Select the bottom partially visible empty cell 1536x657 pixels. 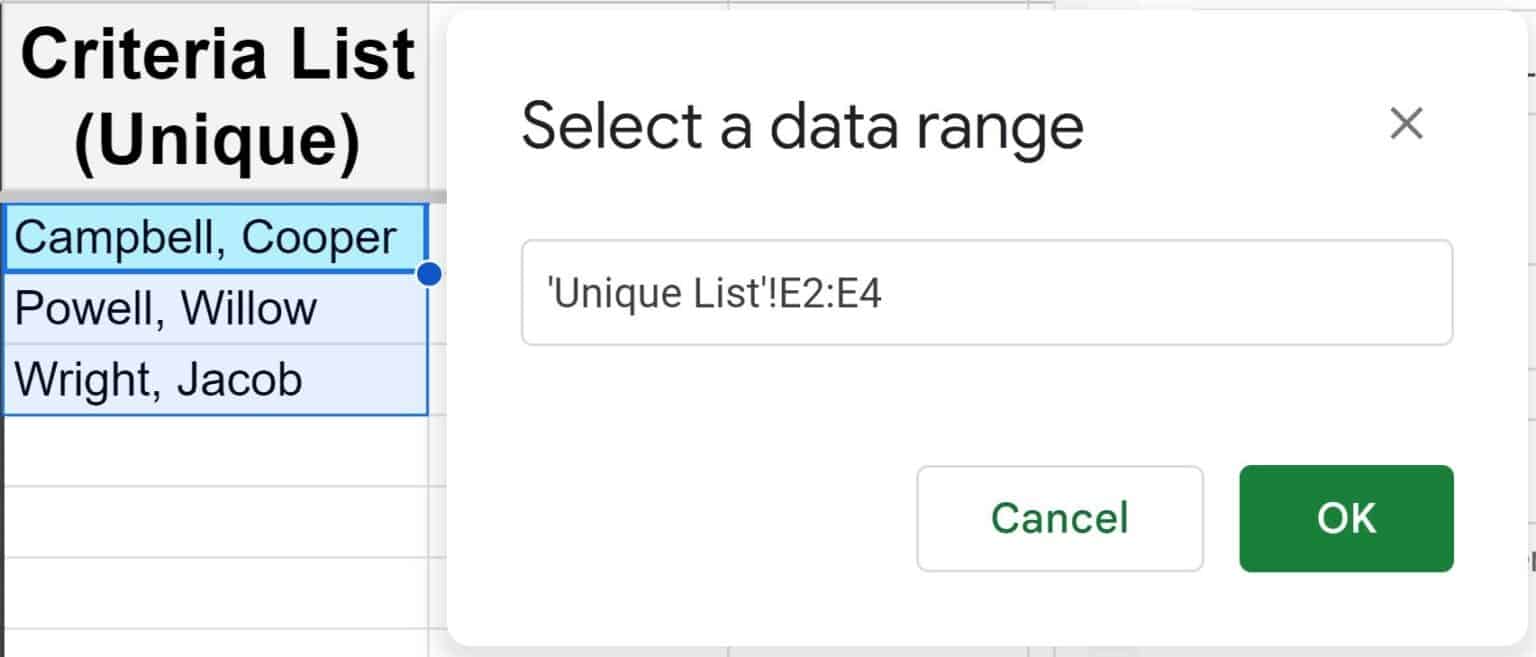216,643
